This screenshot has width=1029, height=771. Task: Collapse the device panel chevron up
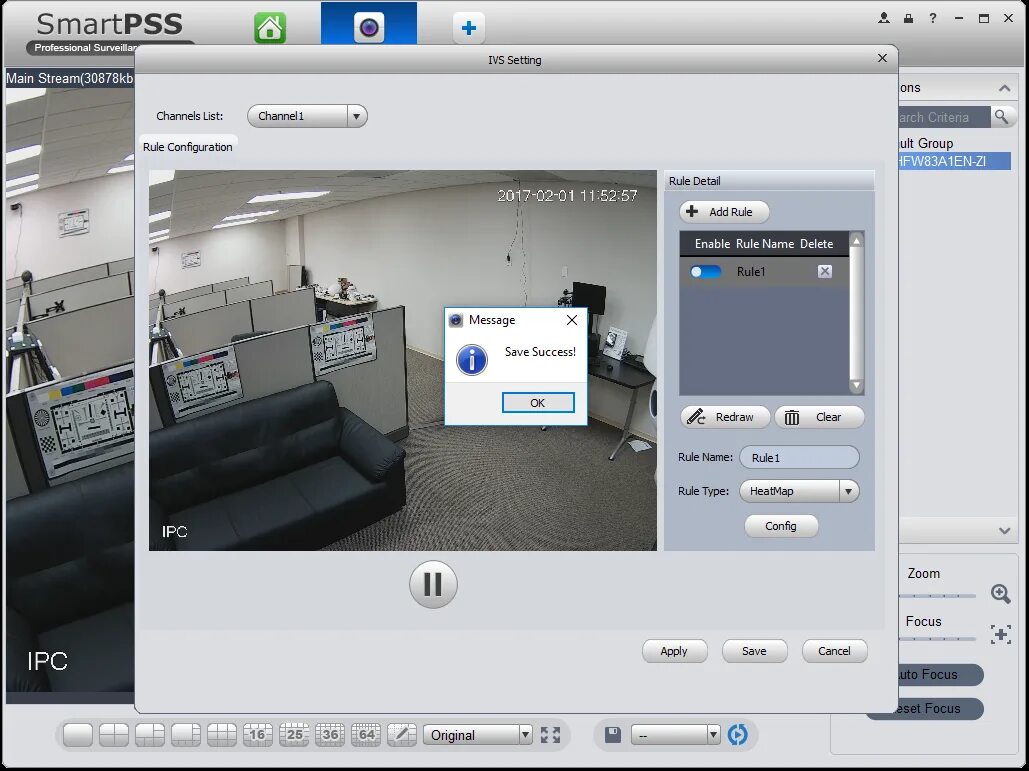1004,88
